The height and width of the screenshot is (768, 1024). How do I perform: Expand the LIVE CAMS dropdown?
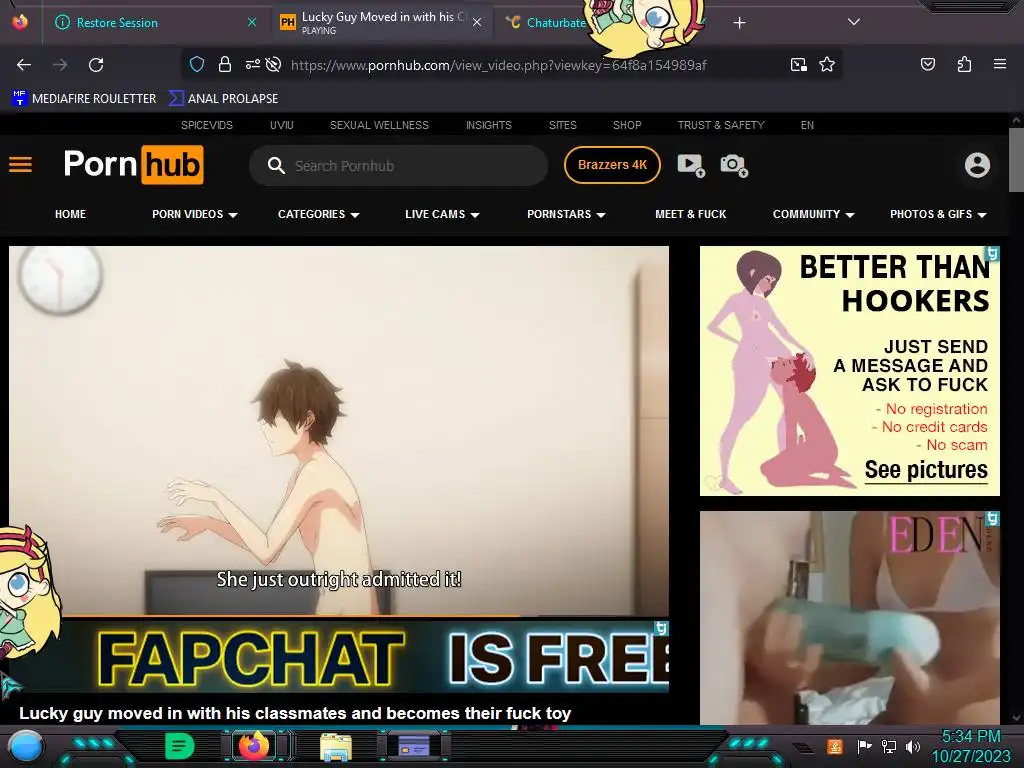[x=442, y=214]
